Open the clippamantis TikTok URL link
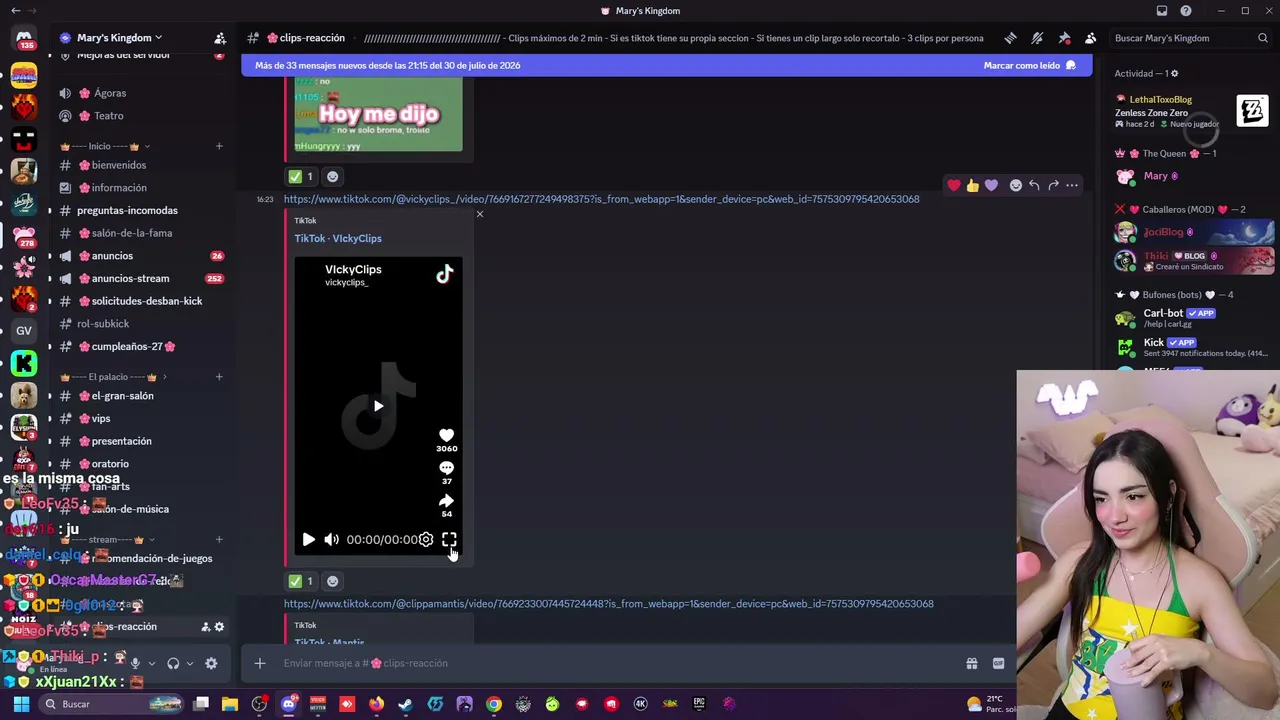The width and height of the screenshot is (1280, 720). point(608,604)
